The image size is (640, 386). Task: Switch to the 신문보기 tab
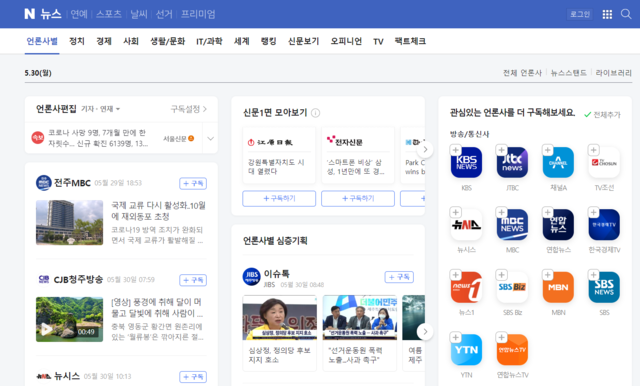pos(303,41)
